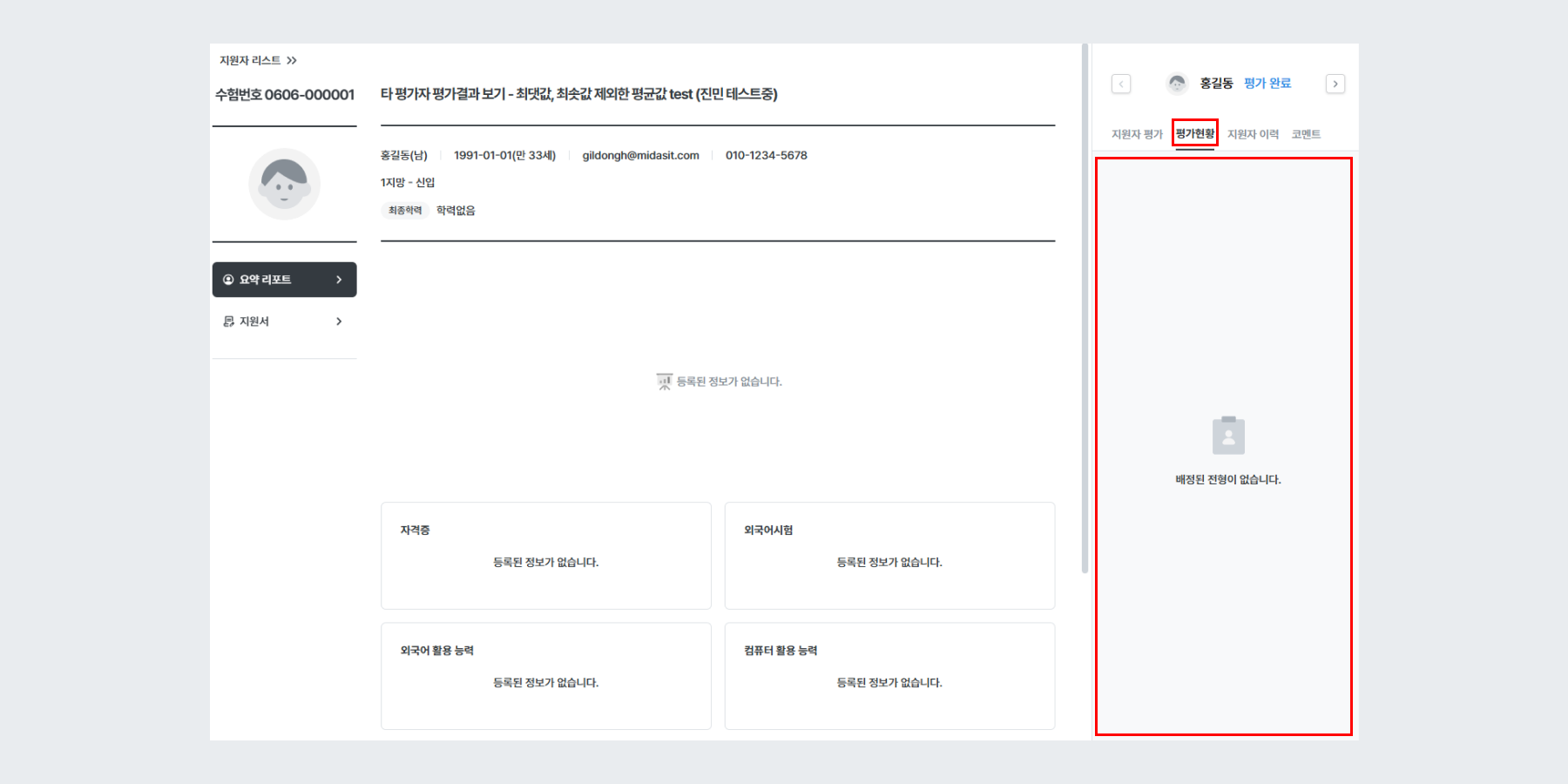Expand the 지원서 section via its chevron
The height and width of the screenshot is (784, 1568).
[x=339, y=321]
